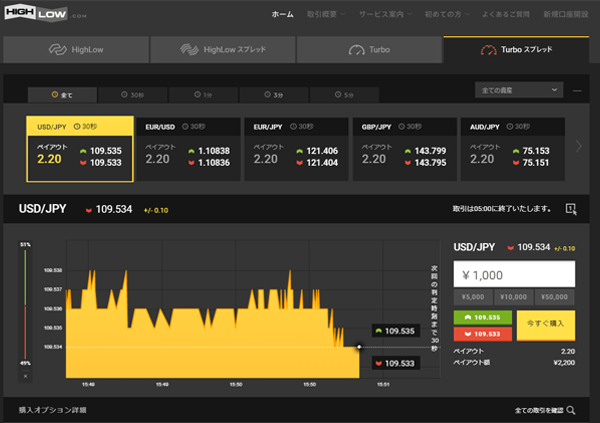Click the ペイアウト額 ¥2,200 value

[x=564, y=363]
